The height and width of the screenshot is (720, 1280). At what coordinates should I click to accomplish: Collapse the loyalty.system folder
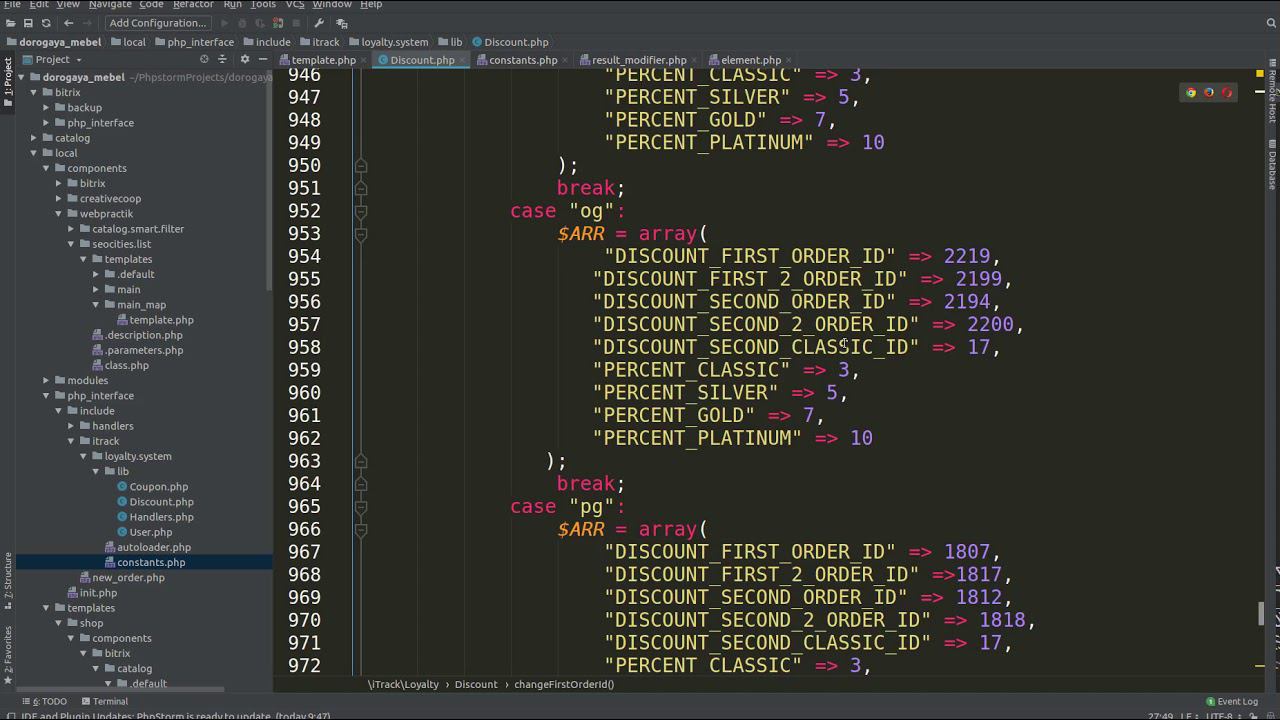(83, 456)
